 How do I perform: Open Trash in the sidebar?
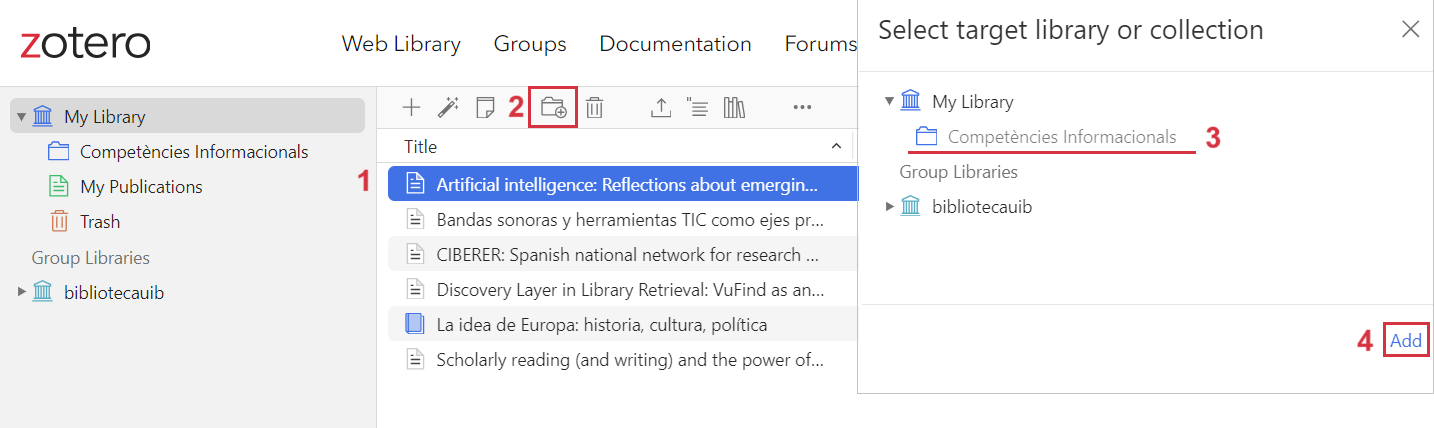(100, 222)
